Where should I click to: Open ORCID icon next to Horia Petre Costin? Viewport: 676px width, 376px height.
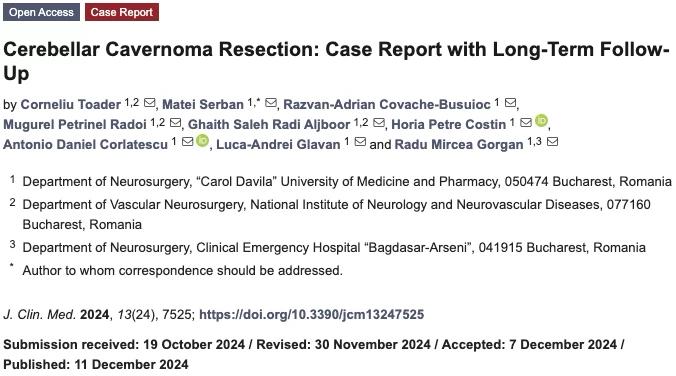click(541, 121)
